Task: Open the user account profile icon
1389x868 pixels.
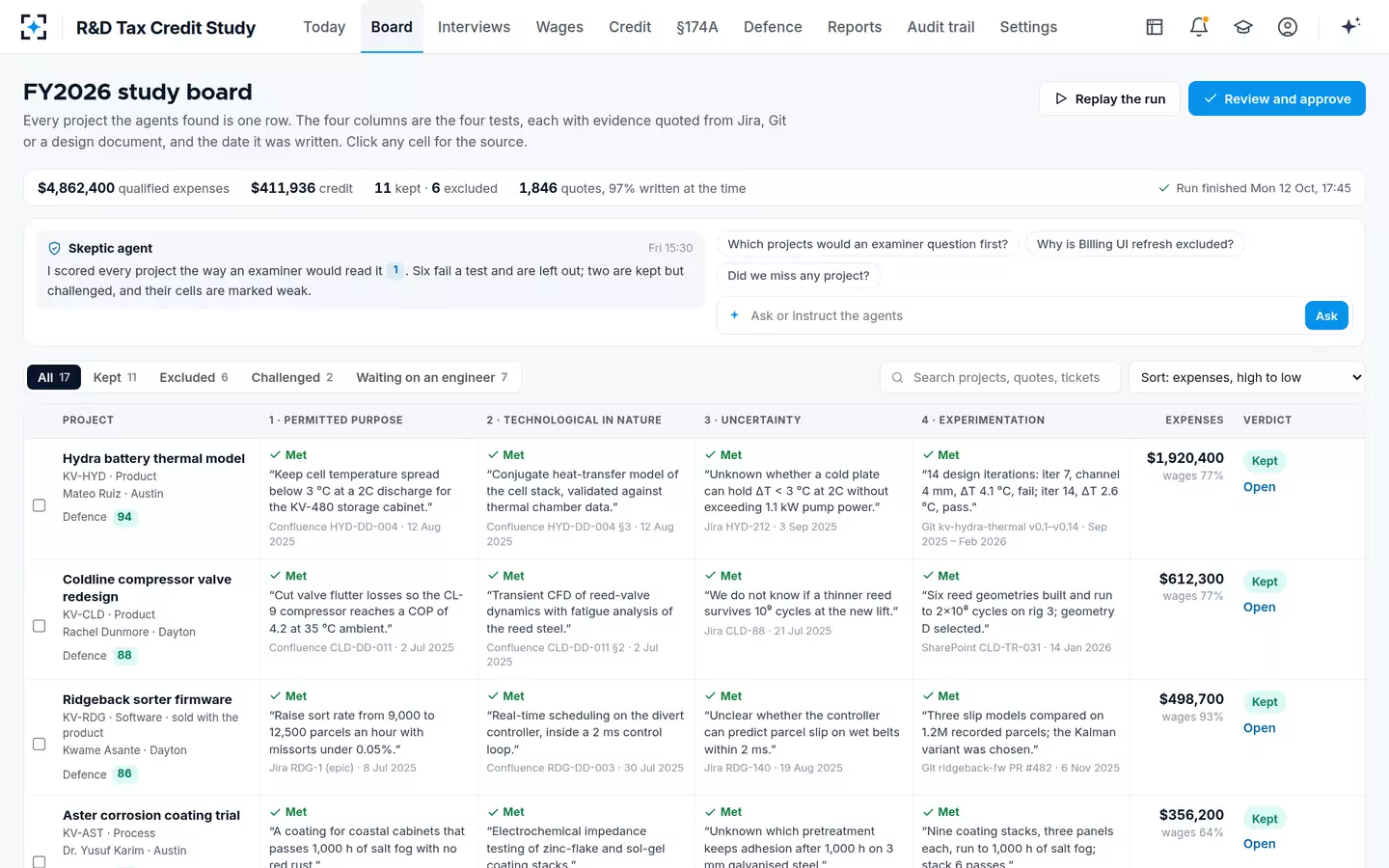Action: 1288,27
